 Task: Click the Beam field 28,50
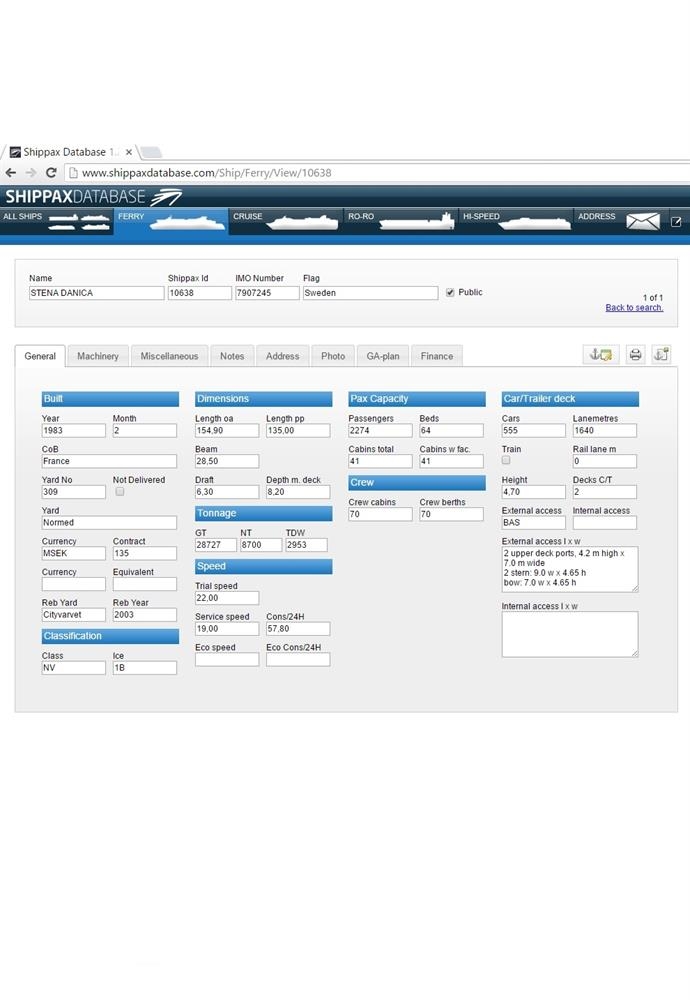(x=227, y=461)
